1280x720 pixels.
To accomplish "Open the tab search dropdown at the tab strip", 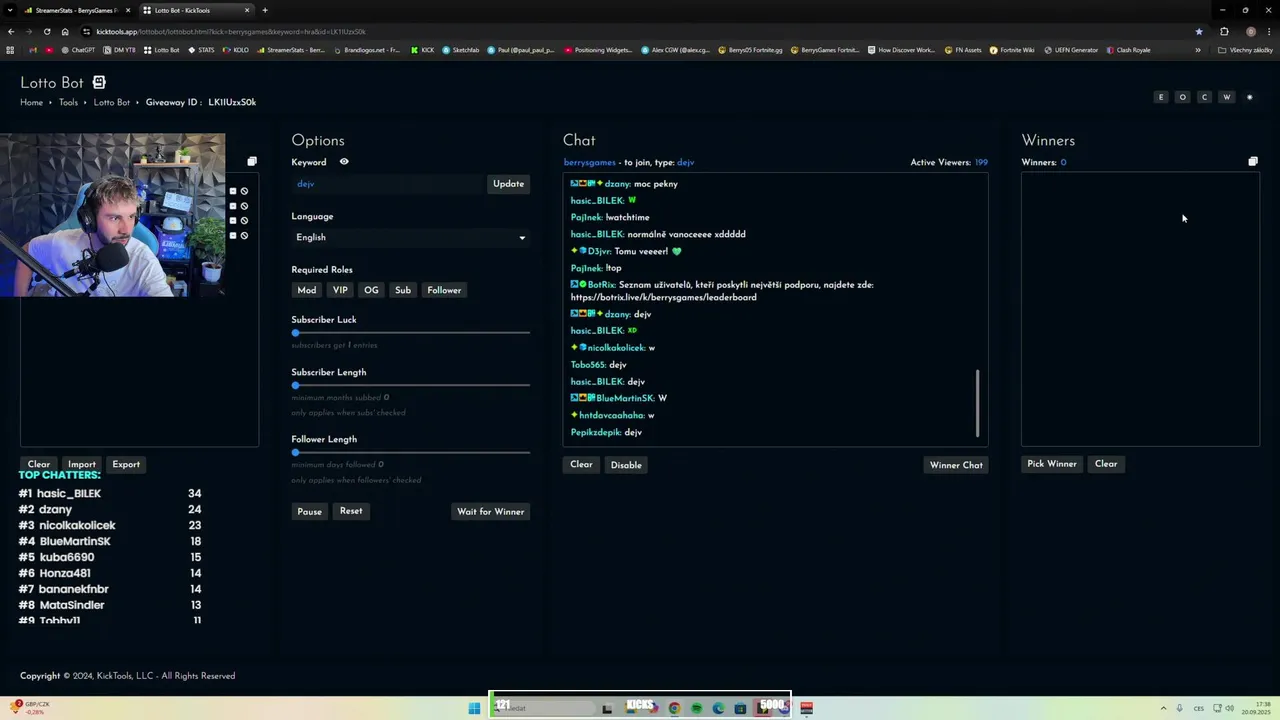I will point(10,10).
